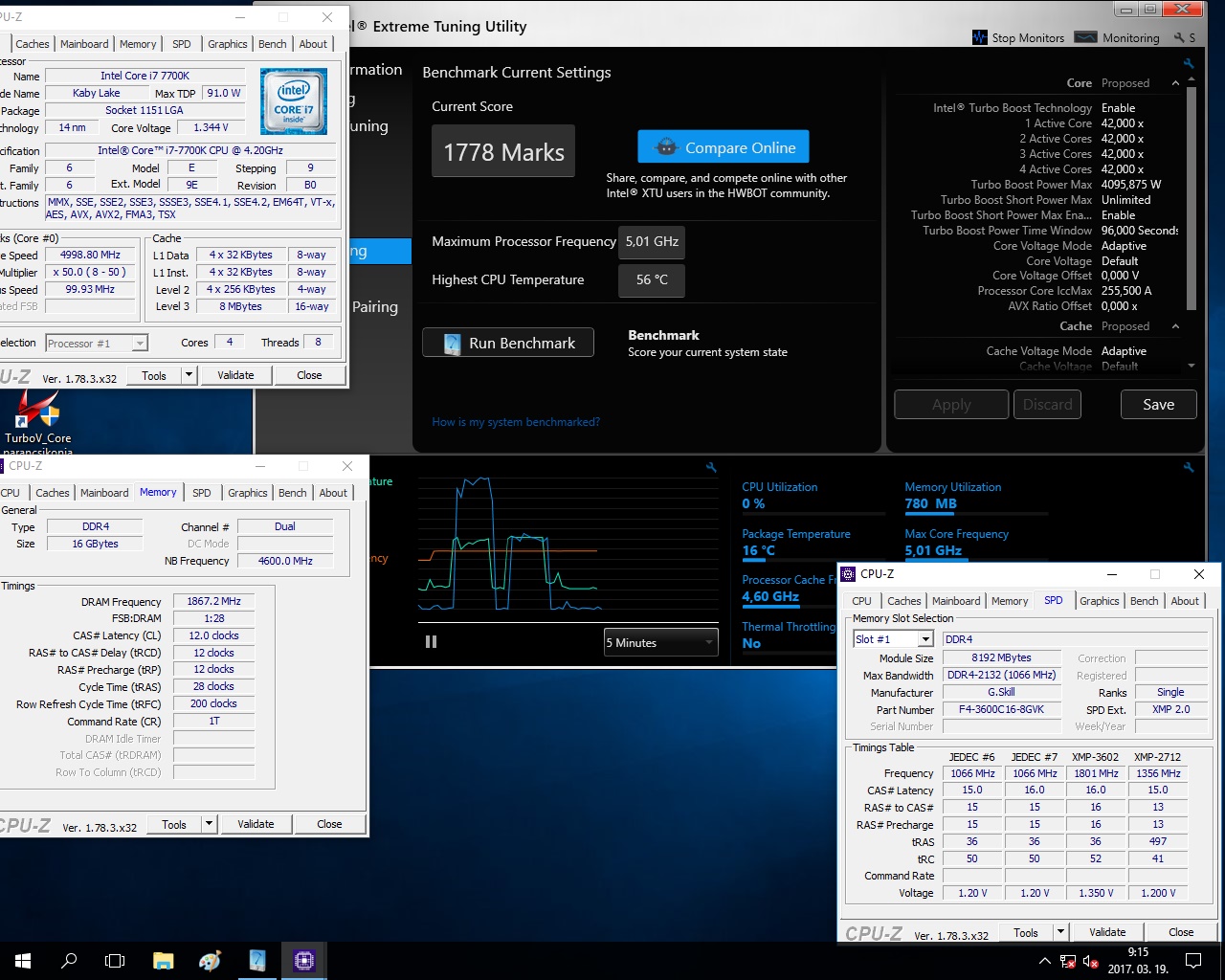The width and height of the screenshot is (1225, 980).
Task: Open 'How is my system benchmarked?' link
Action: [x=516, y=422]
